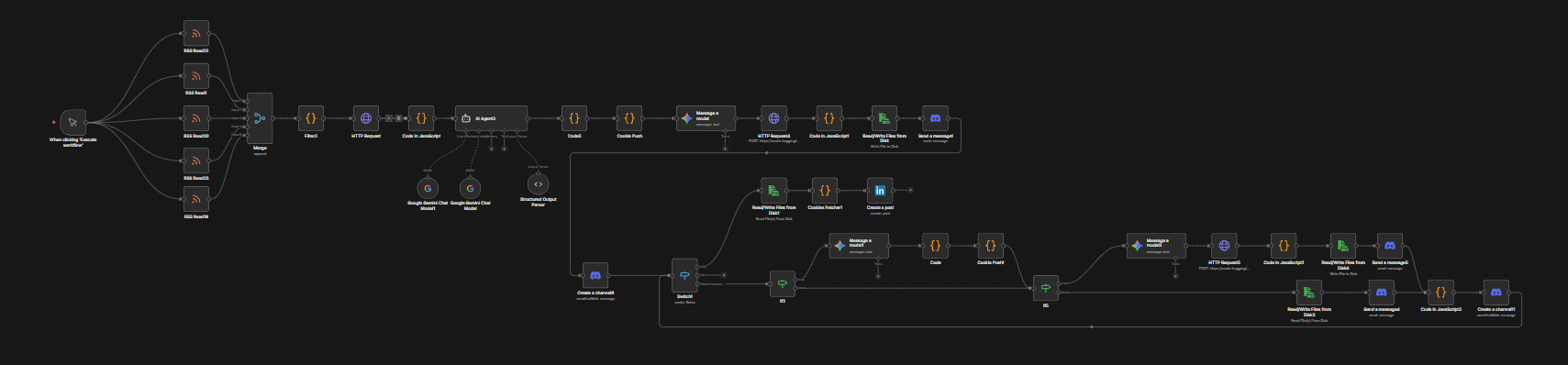Select the Code in JavaScript3 node at bottom right
Screen dimensions: 1568x365
tap(1440, 293)
